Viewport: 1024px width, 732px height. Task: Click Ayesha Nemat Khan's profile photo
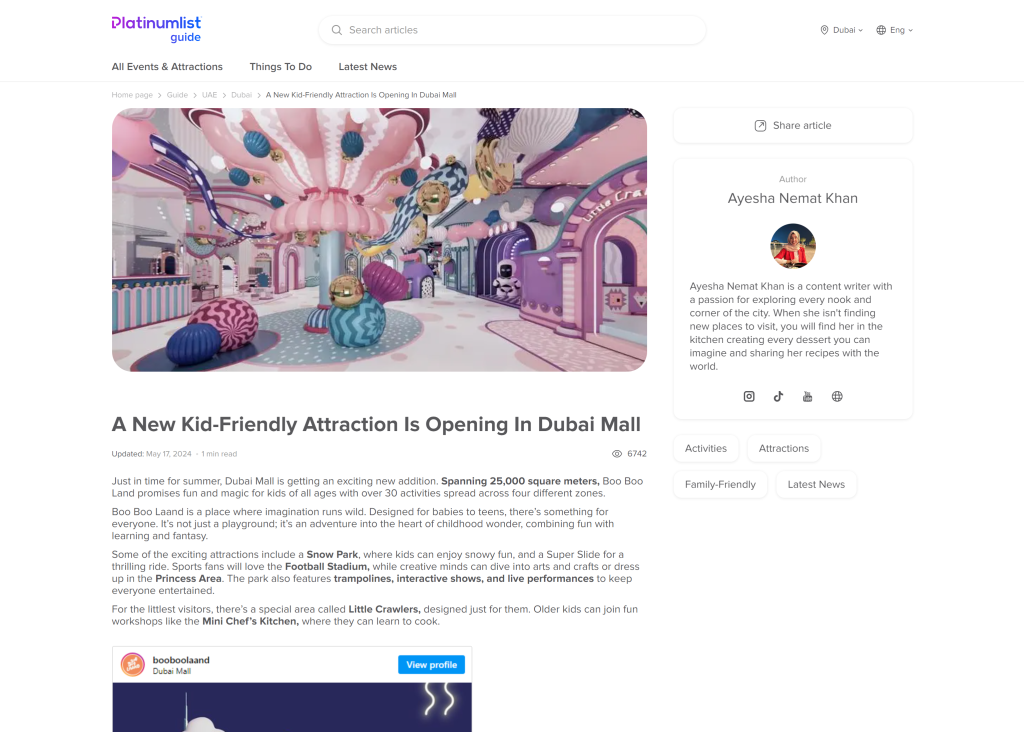click(793, 246)
